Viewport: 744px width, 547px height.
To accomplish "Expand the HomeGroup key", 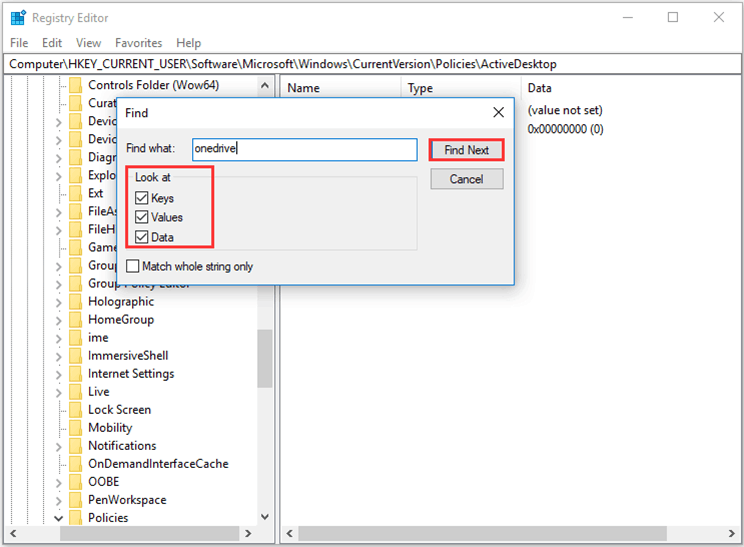I will point(58,320).
